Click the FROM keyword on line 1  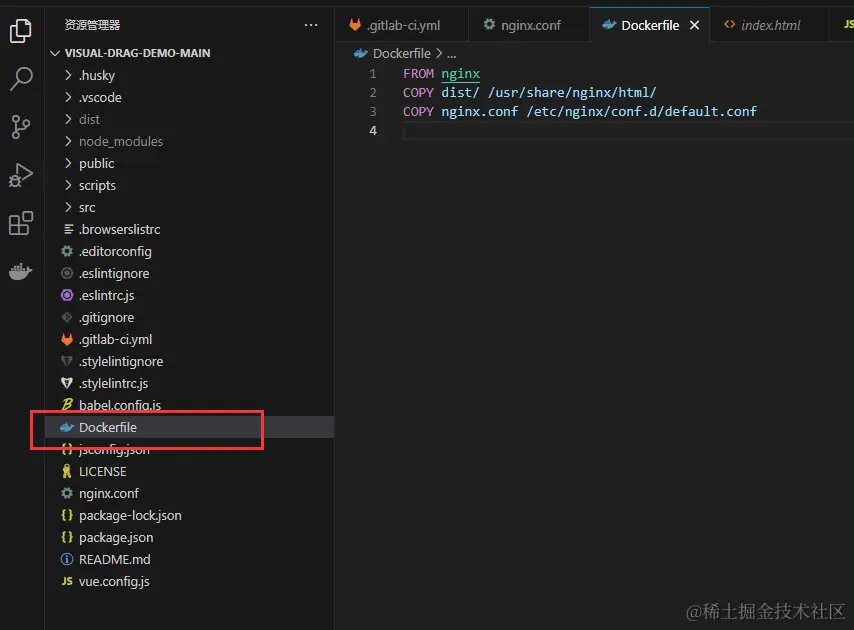(418, 74)
